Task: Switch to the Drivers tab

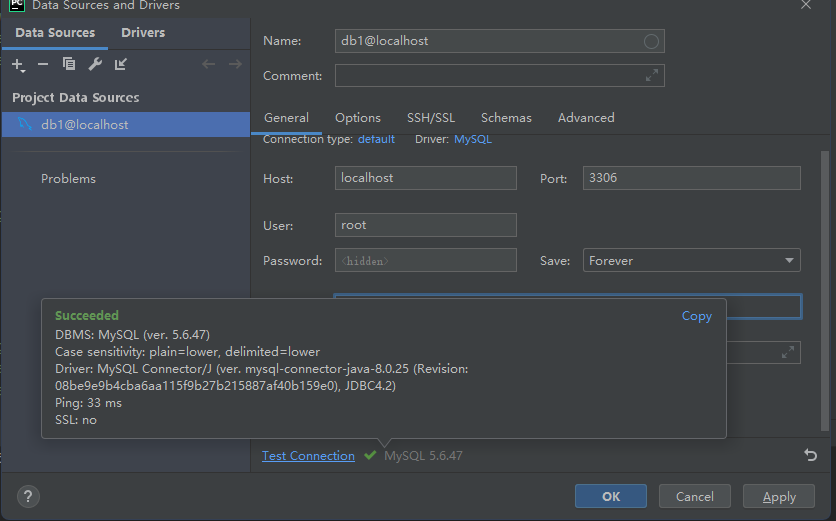Action: [143, 33]
